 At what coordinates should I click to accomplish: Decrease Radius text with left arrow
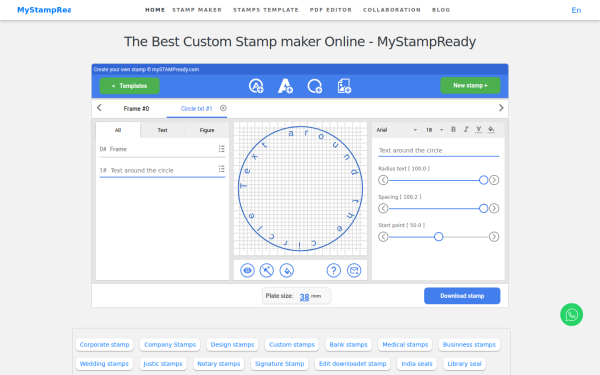pyautogui.click(x=383, y=180)
